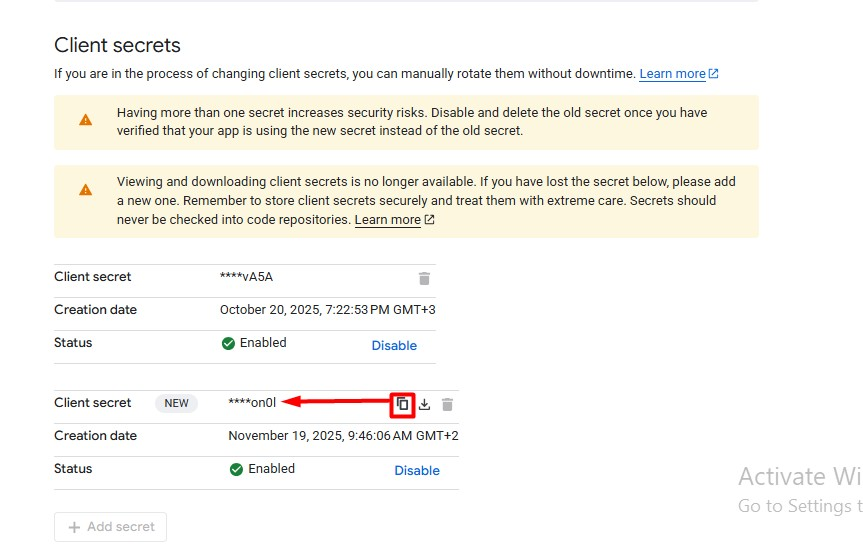863x548 pixels.
Task: Delete the client secret ending in on0l
Action: [x=447, y=404]
